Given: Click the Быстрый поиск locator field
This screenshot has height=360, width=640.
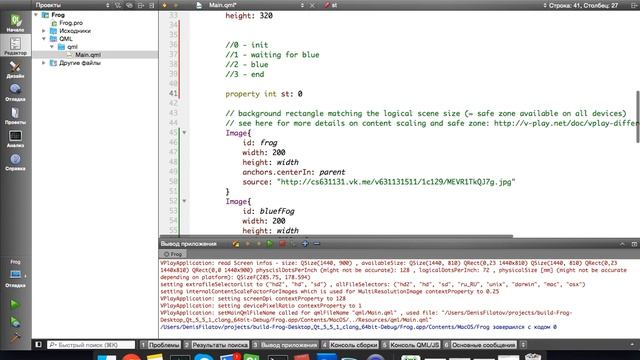Looking at the screenshot, I should (x=91, y=345).
